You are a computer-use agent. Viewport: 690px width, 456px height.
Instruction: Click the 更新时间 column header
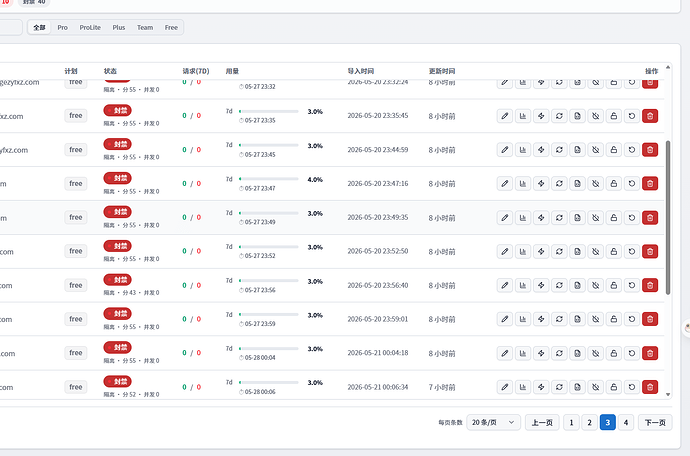coord(442,71)
